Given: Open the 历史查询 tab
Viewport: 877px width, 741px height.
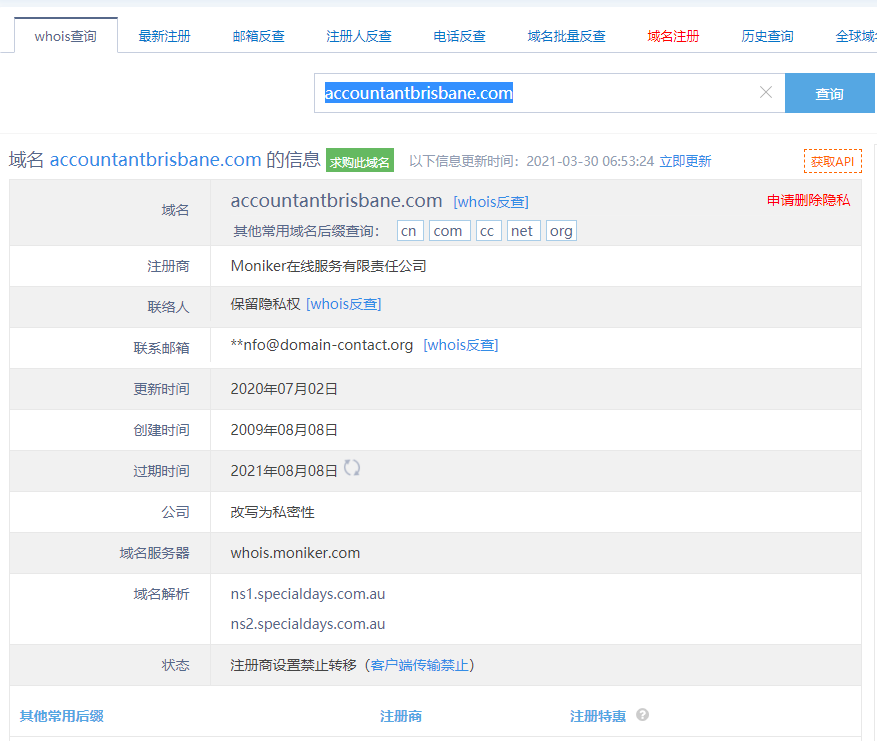Looking at the screenshot, I should click(767, 36).
